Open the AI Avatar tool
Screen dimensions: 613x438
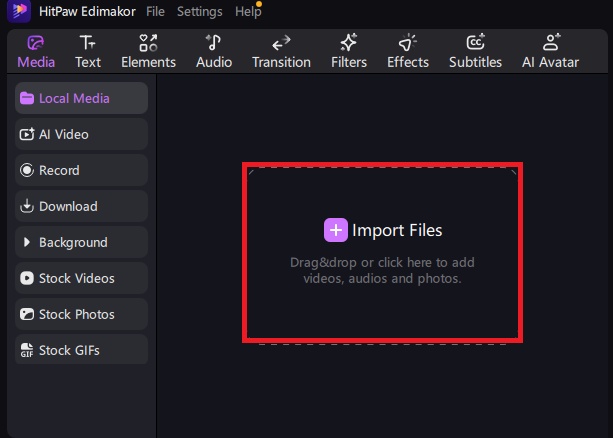click(549, 51)
